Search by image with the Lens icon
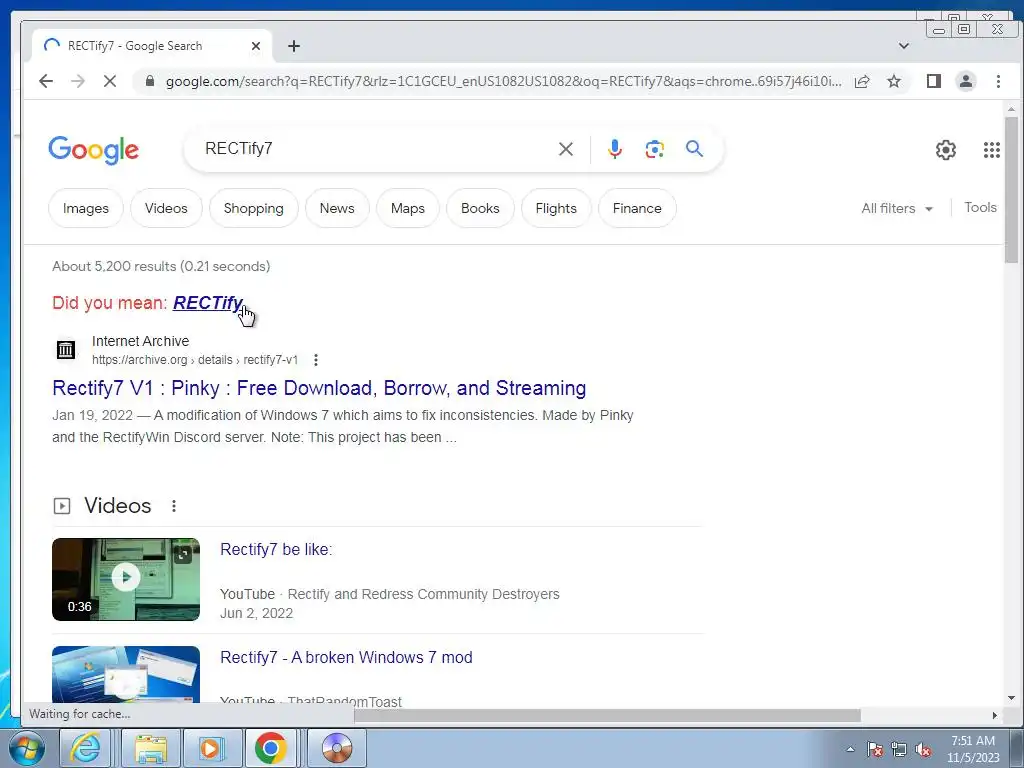Image resolution: width=1024 pixels, height=768 pixels. [x=654, y=149]
